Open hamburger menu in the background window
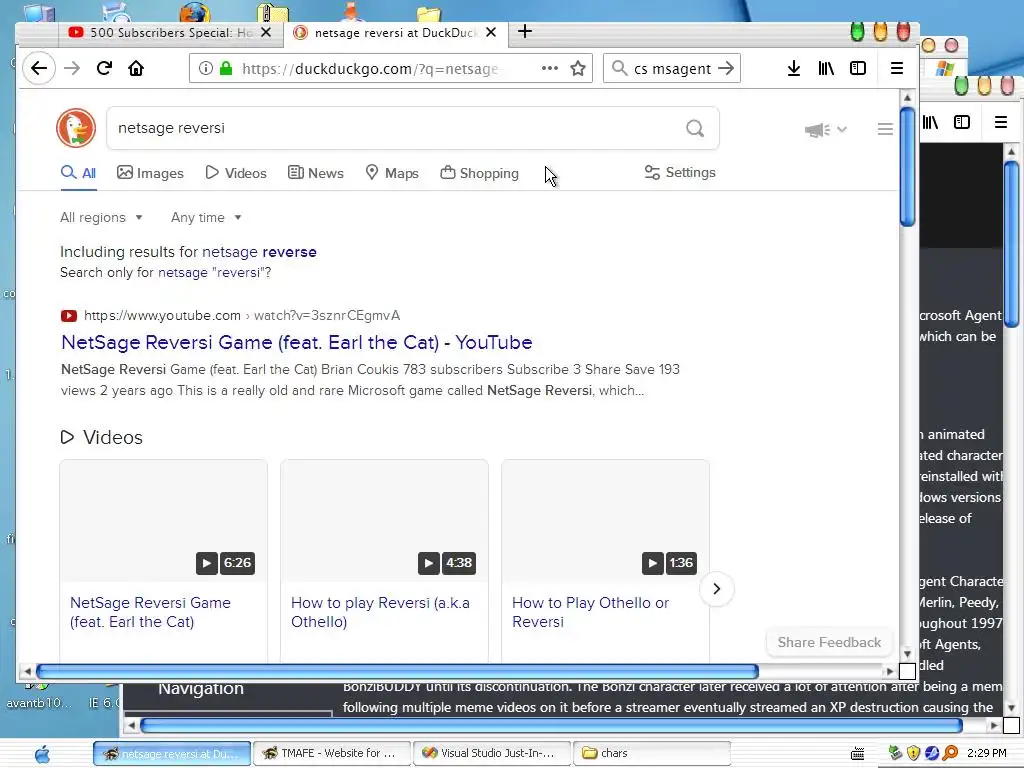 coord(1000,122)
